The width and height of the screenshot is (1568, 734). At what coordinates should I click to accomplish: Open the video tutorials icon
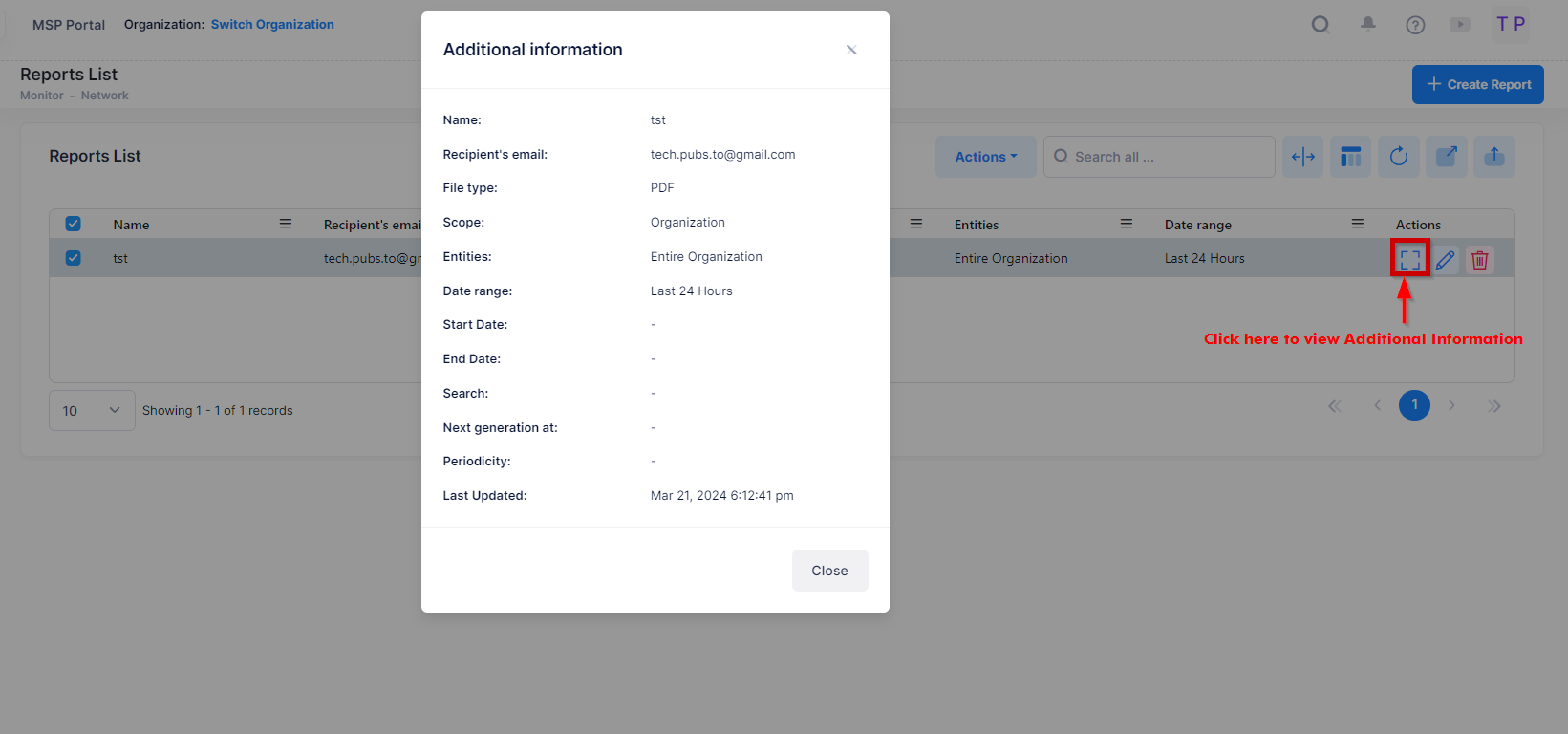point(1460,25)
